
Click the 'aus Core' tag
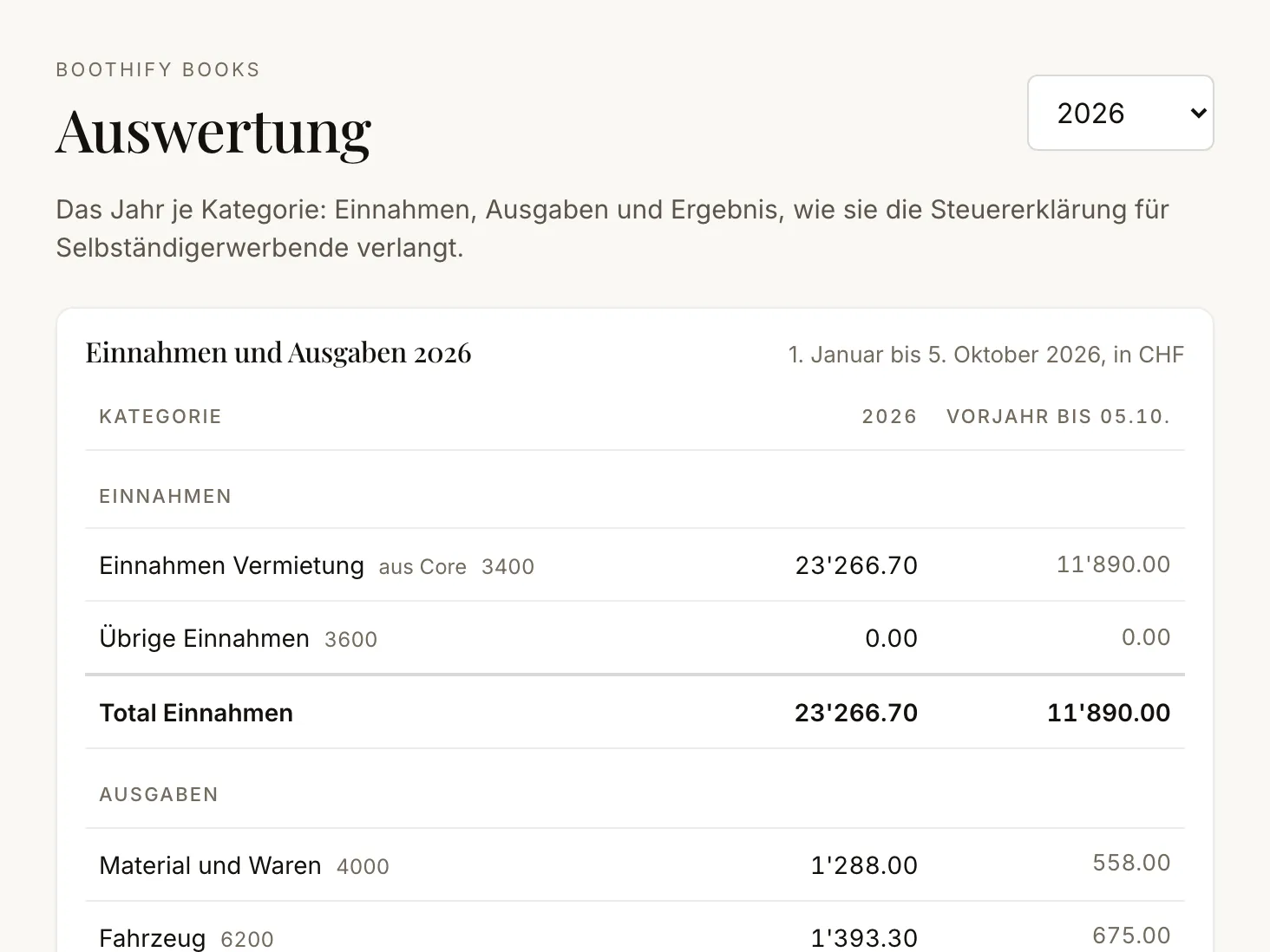point(422,567)
